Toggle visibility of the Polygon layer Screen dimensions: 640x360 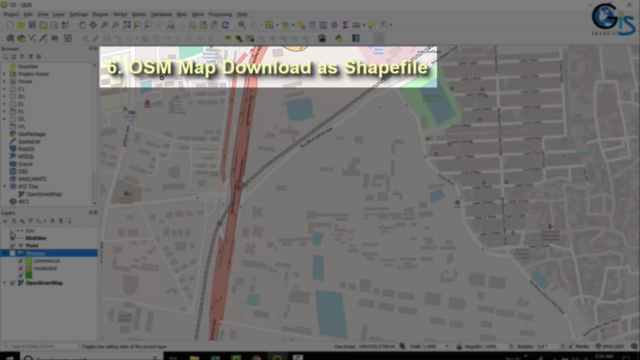tap(13, 253)
